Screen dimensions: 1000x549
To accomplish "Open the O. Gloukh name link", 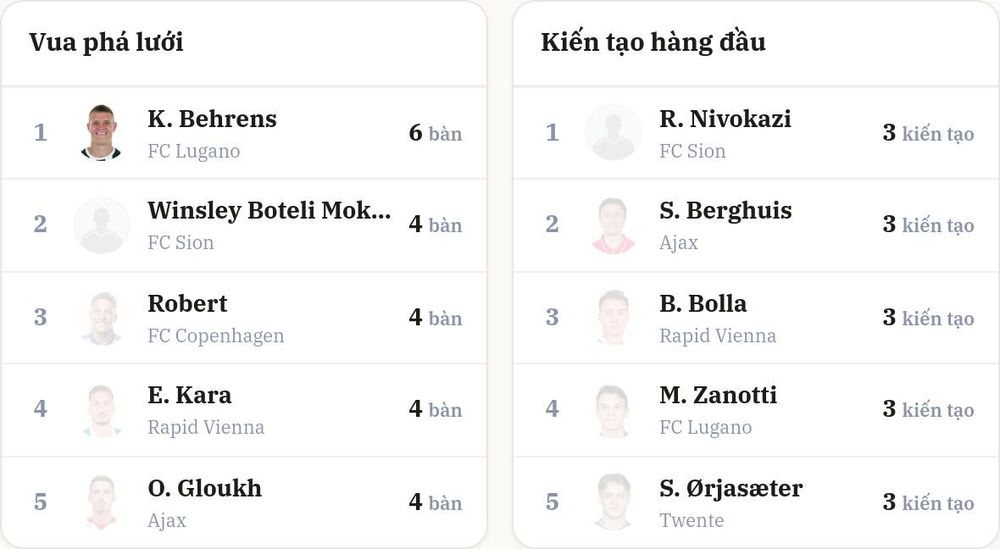I will point(205,488).
